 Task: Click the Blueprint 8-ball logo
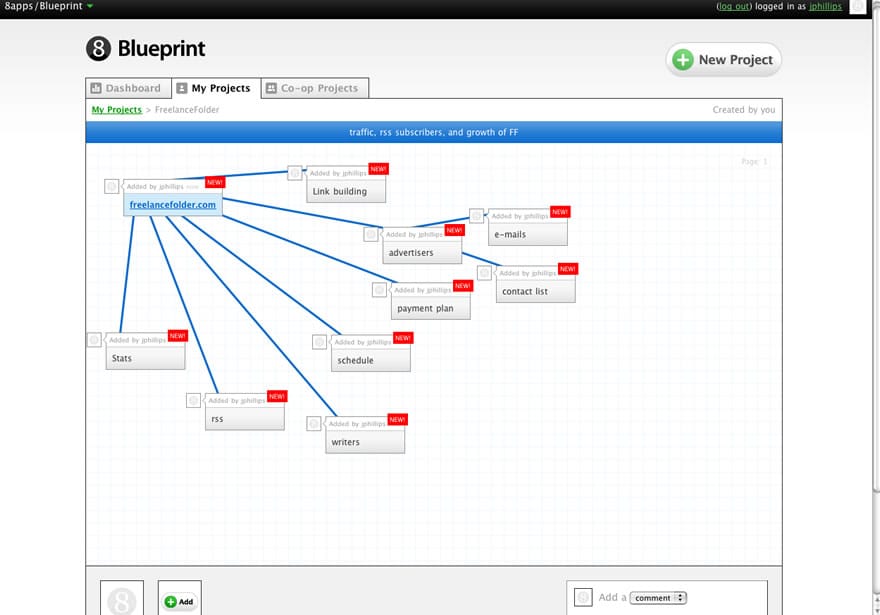[98, 49]
